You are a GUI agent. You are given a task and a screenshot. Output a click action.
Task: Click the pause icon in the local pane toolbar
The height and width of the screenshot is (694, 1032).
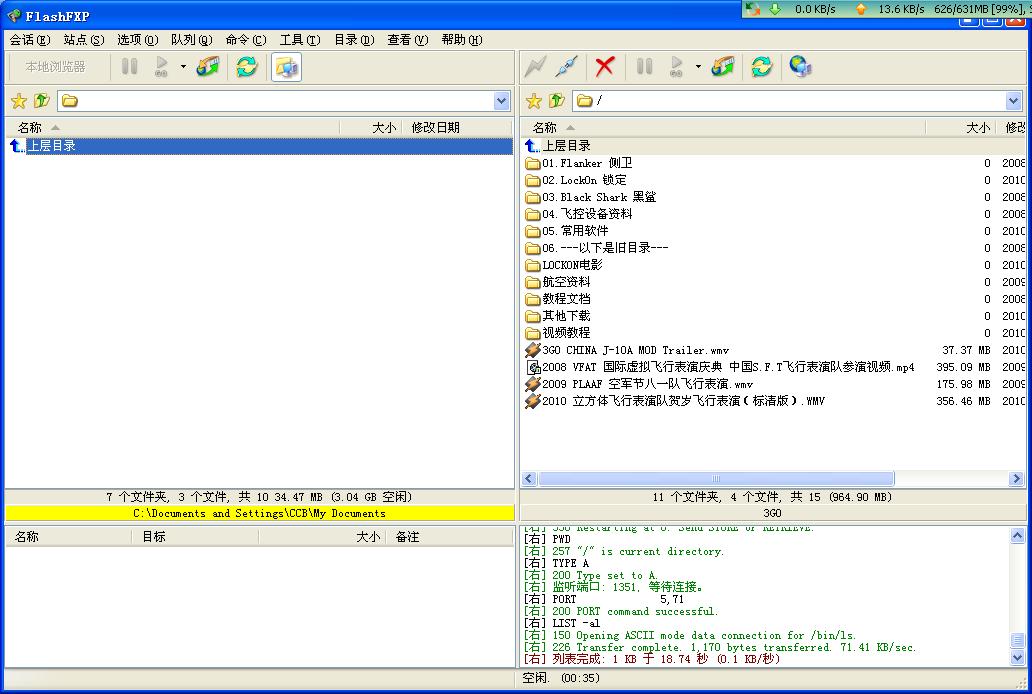pos(130,67)
